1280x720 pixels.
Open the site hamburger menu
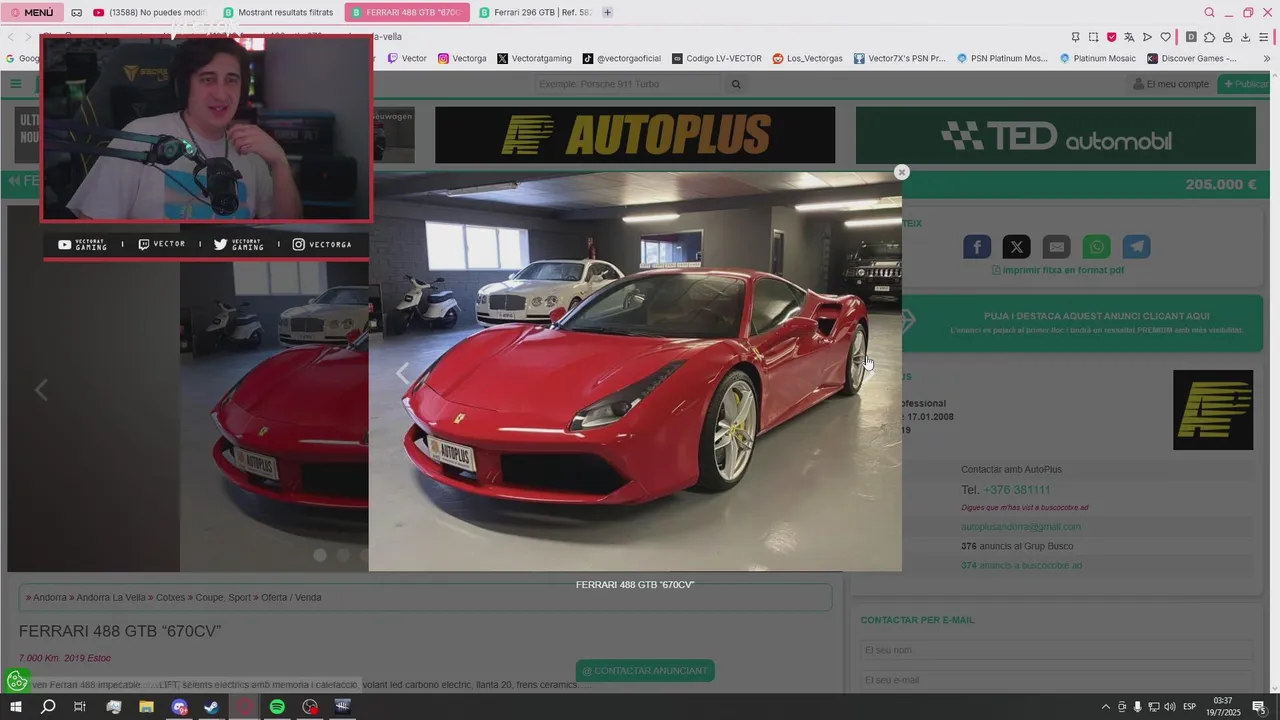click(16, 84)
